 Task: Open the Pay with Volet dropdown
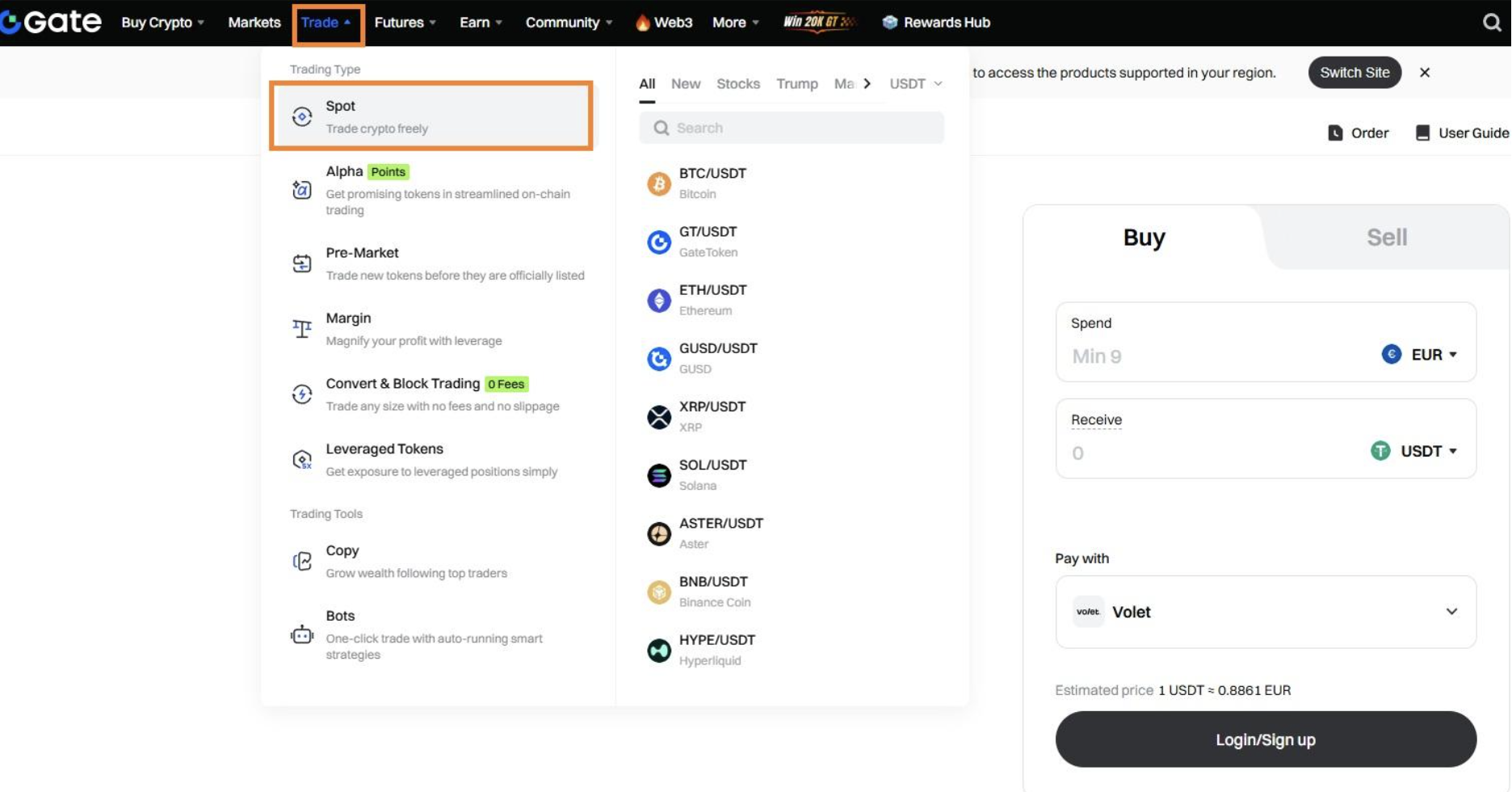[1266, 612]
